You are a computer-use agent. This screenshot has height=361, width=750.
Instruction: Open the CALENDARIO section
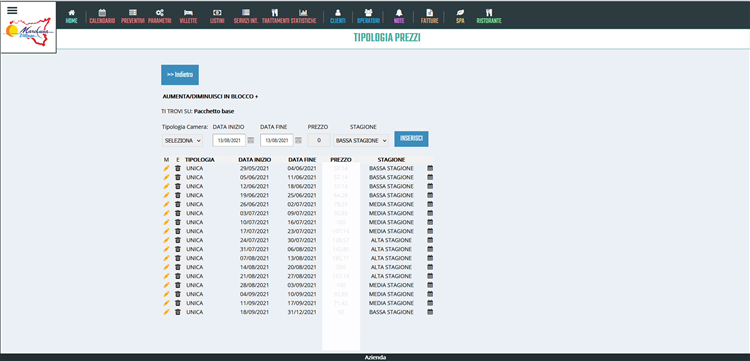point(102,17)
